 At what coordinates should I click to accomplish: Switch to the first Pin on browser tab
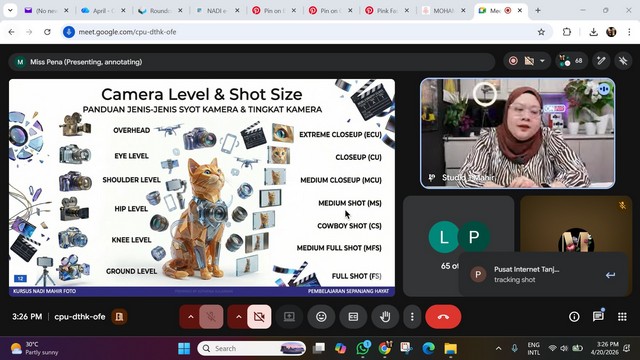(x=274, y=11)
